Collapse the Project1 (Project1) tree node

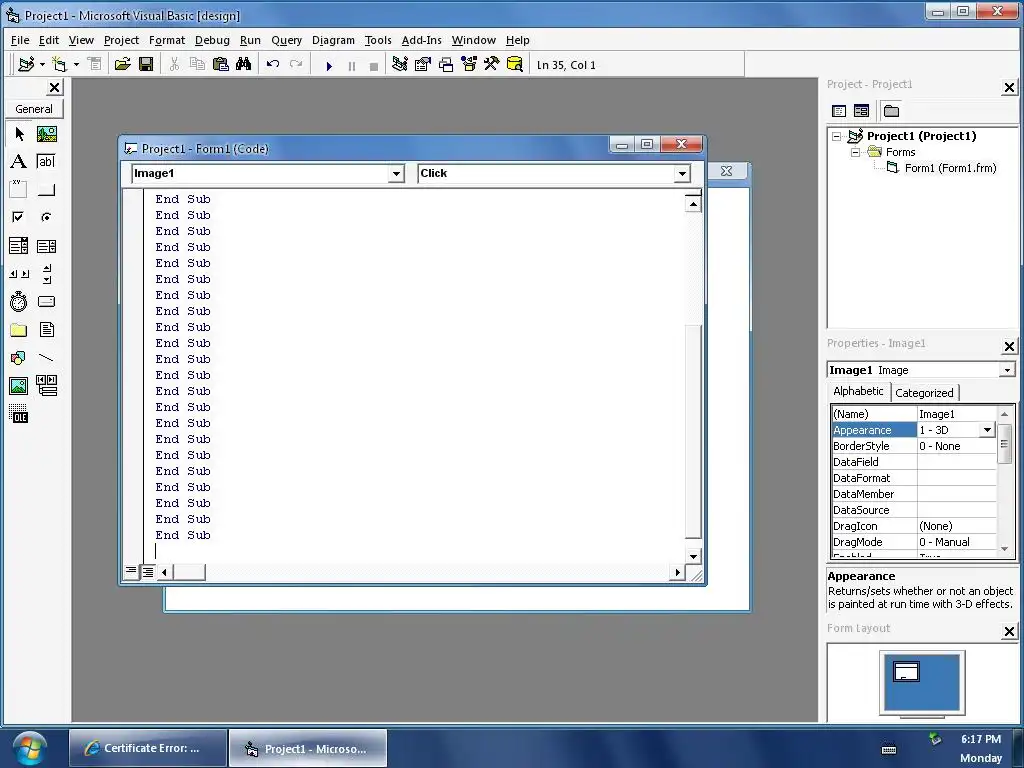pyautogui.click(x=837, y=136)
